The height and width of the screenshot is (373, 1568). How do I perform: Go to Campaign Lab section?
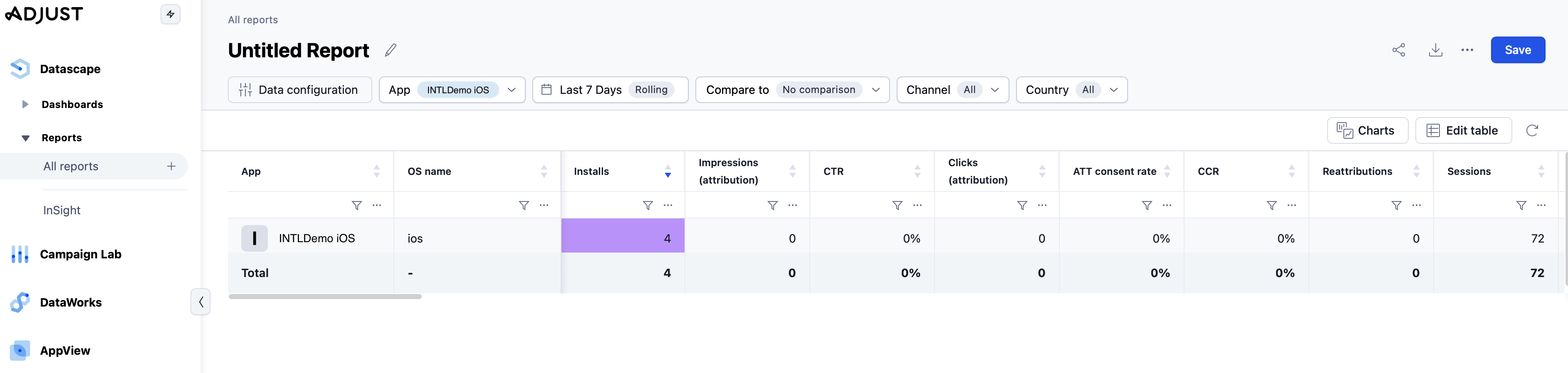click(80, 255)
